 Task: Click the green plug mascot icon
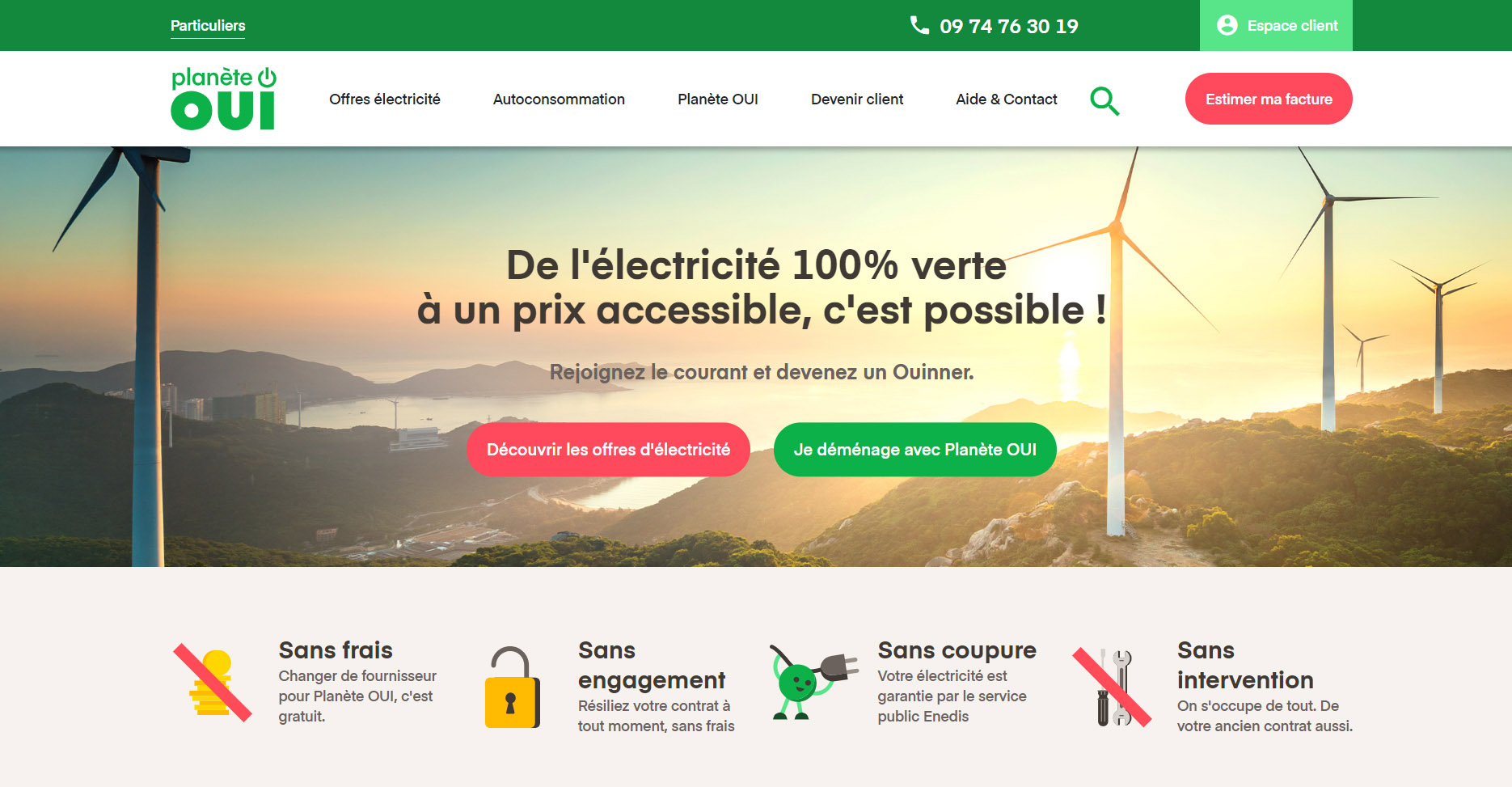coord(812,682)
